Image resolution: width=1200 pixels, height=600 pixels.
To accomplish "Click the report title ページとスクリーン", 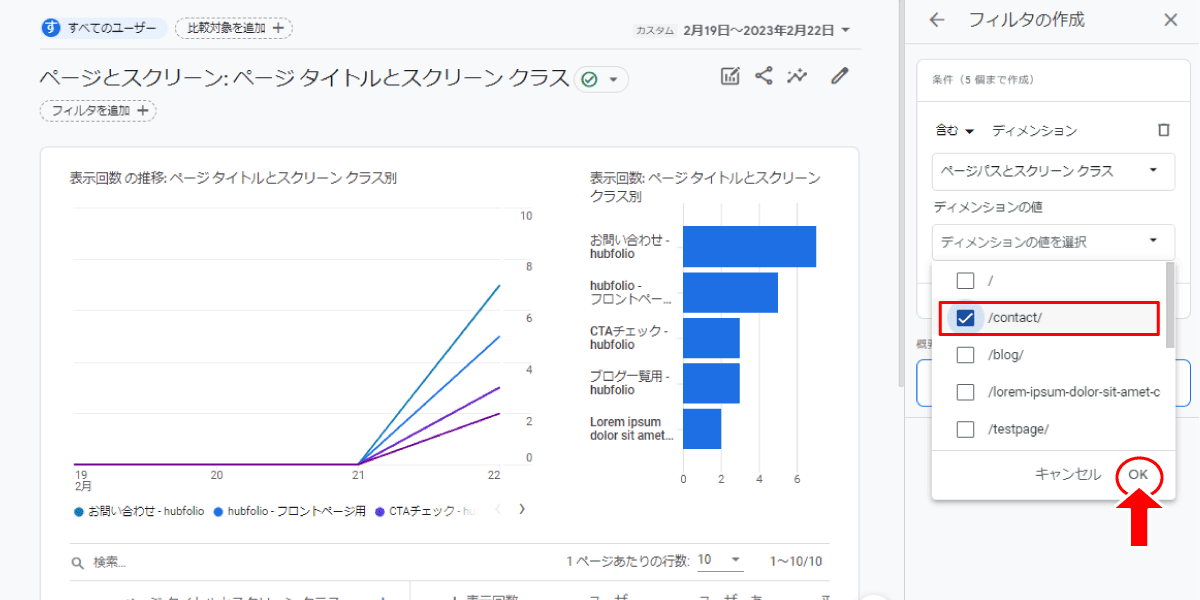I will pyautogui.click(x=304, y=78).
